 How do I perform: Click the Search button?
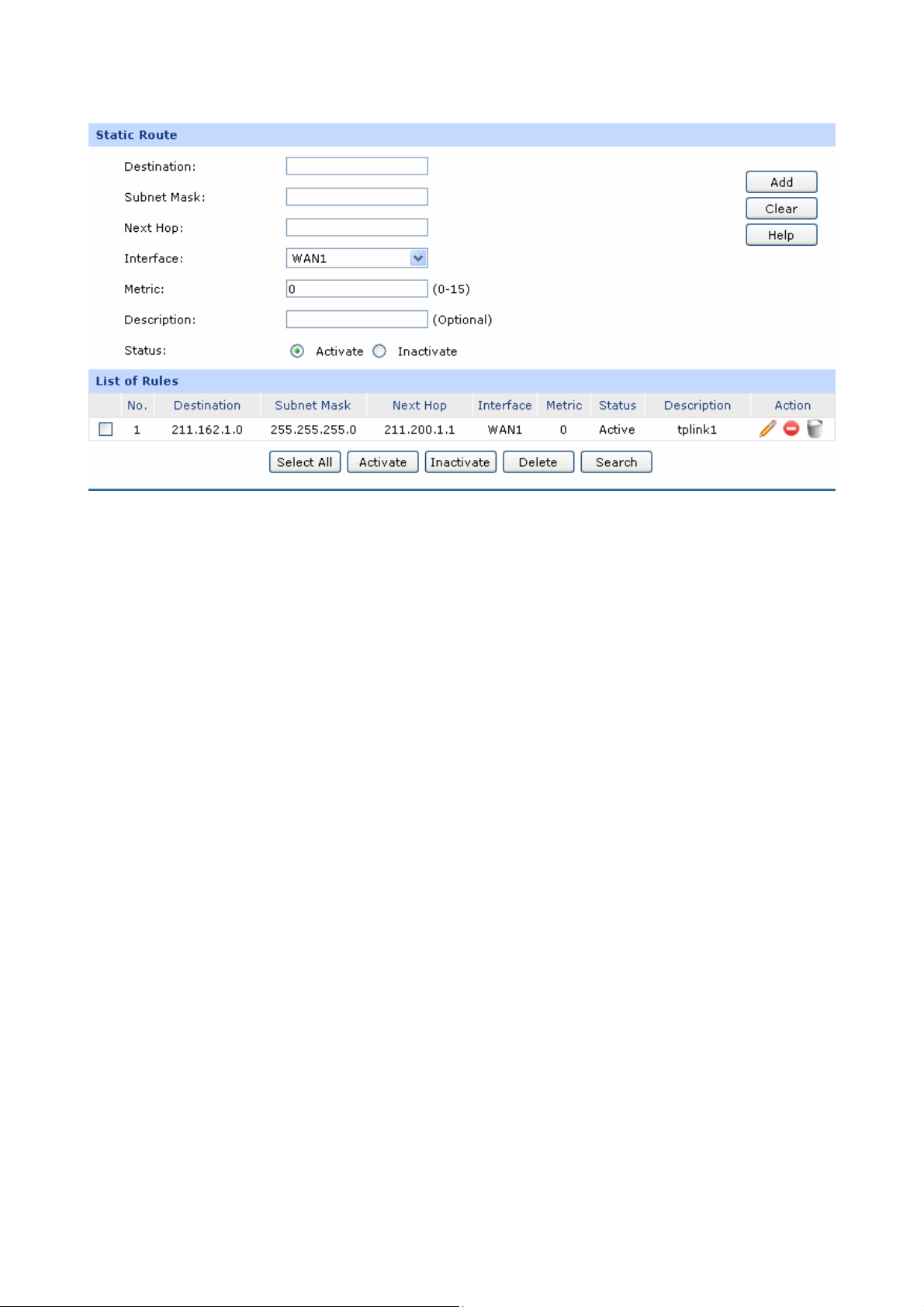point(616,462)
